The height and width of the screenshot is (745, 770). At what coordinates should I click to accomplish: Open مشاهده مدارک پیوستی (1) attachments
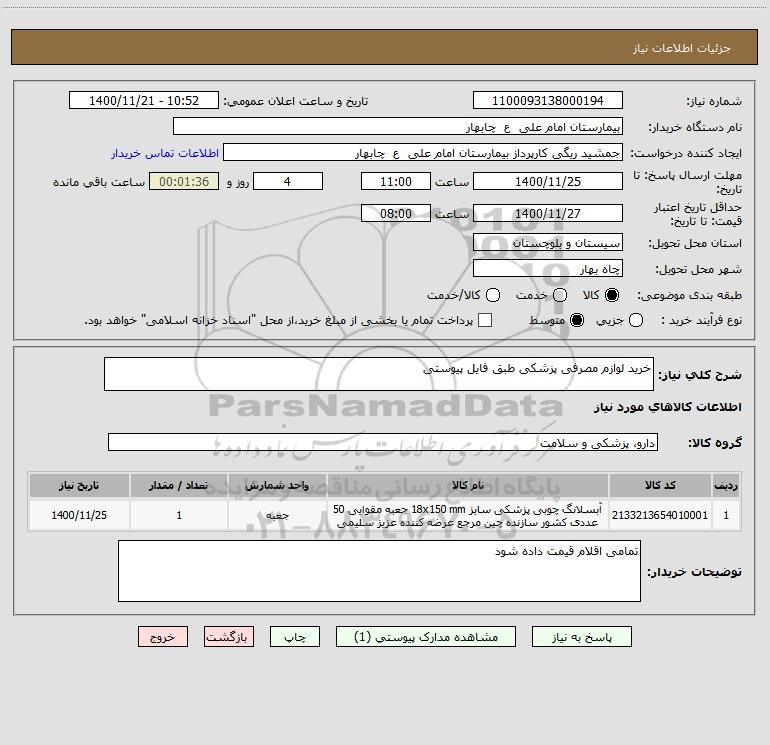(x=426, y=637)
